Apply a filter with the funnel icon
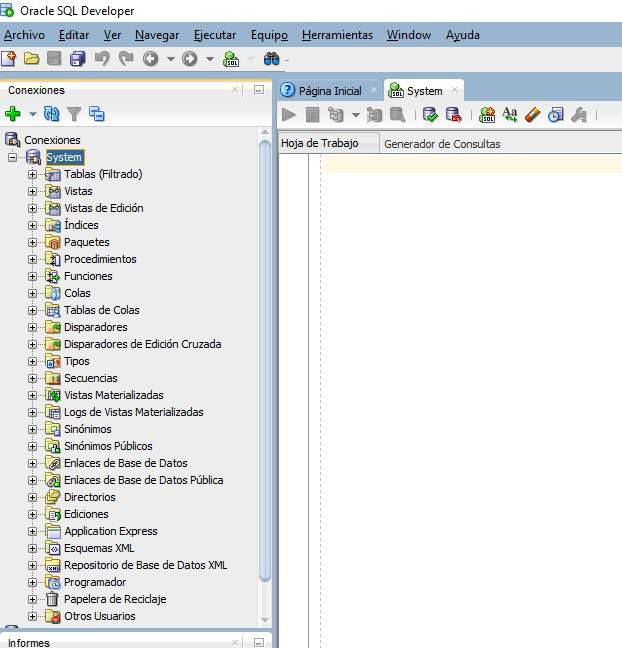622x648 pixels. tap(74, 114)
